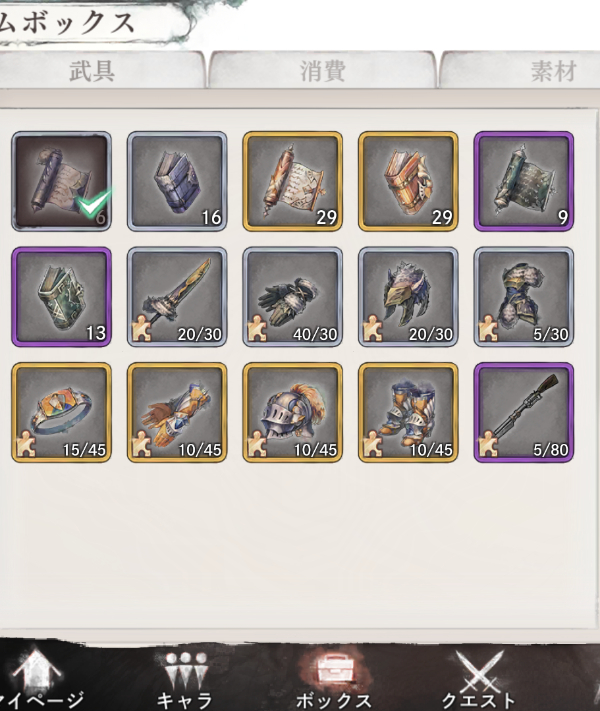The image size is (600, 711).
Task: Select the checked dark scroll item
Action: (x=61, y=181)
